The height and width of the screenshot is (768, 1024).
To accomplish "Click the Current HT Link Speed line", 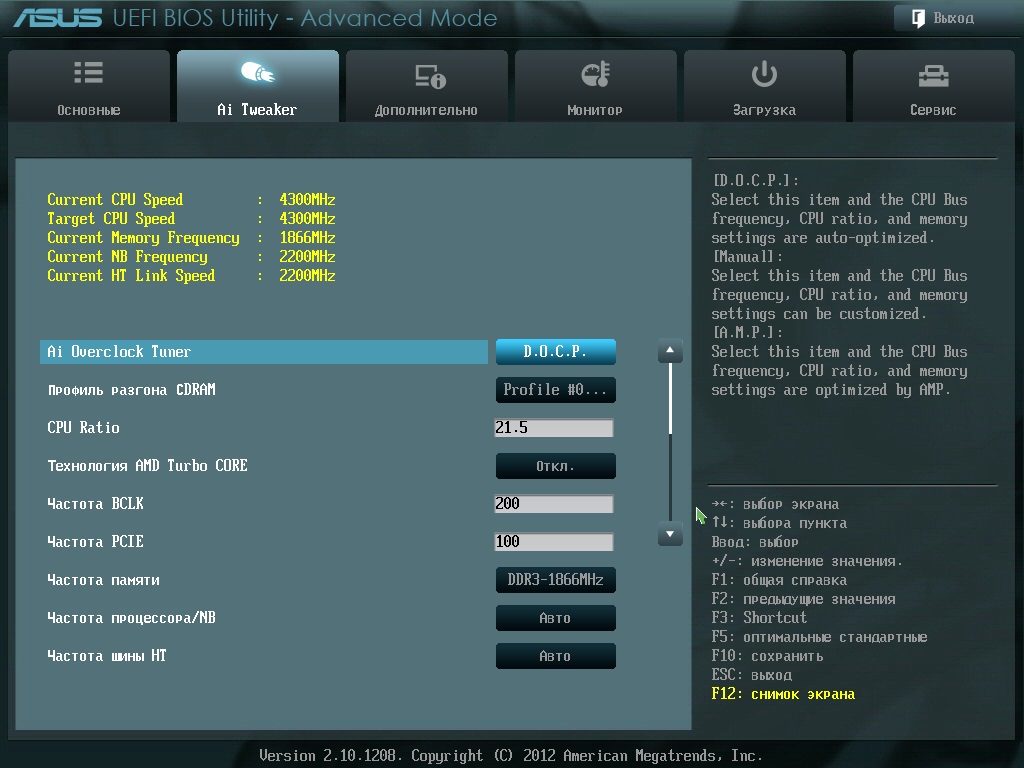I will click(191, 275).
